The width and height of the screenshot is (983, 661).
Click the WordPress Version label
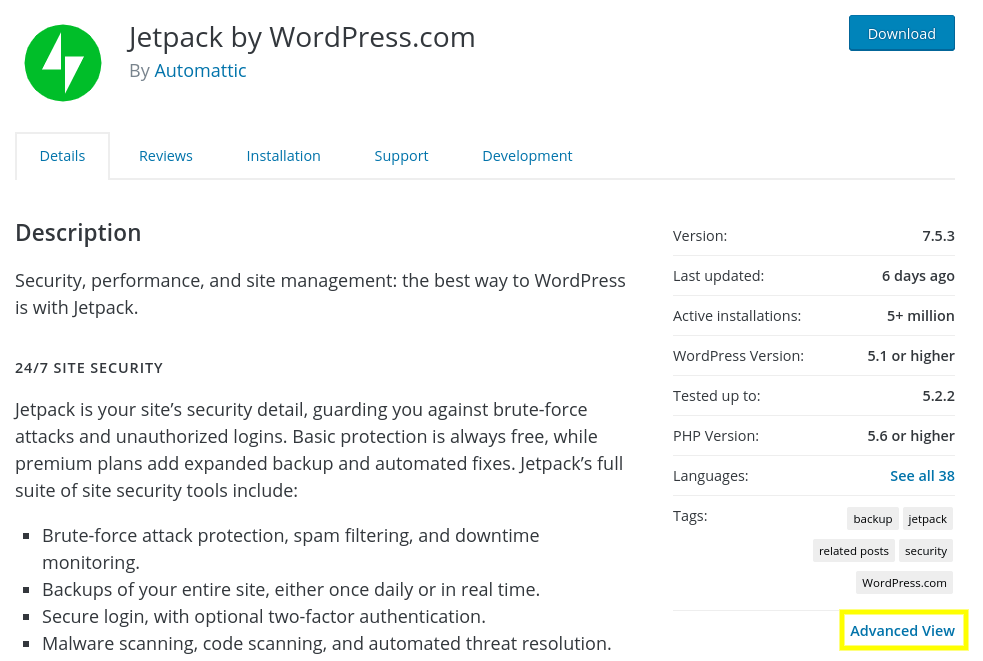pos(738,356)
